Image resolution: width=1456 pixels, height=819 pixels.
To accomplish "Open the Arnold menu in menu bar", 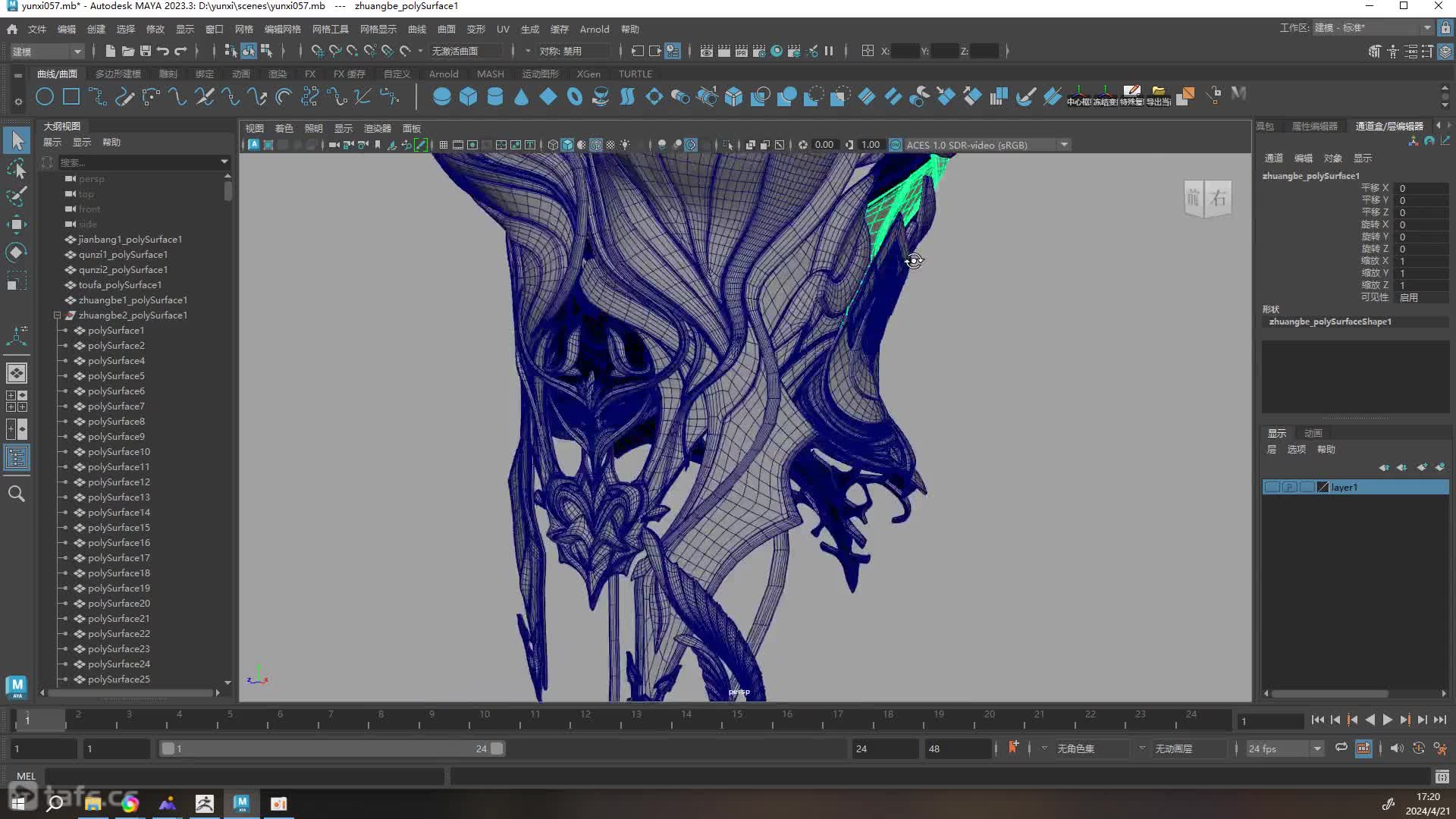I will coord(594,29).
